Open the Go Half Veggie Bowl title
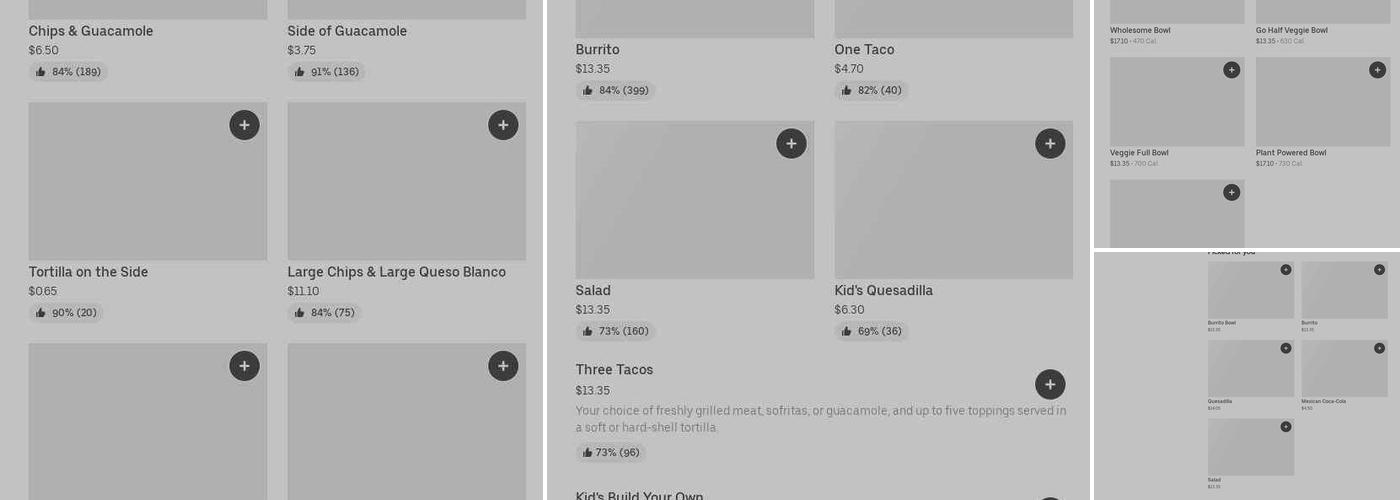 1291,30
